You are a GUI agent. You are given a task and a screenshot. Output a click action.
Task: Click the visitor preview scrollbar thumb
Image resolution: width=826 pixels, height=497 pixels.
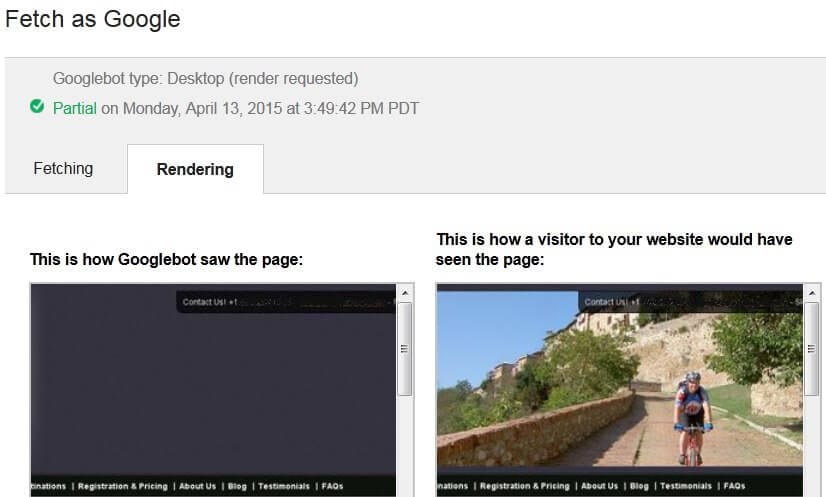click(812, 348)
